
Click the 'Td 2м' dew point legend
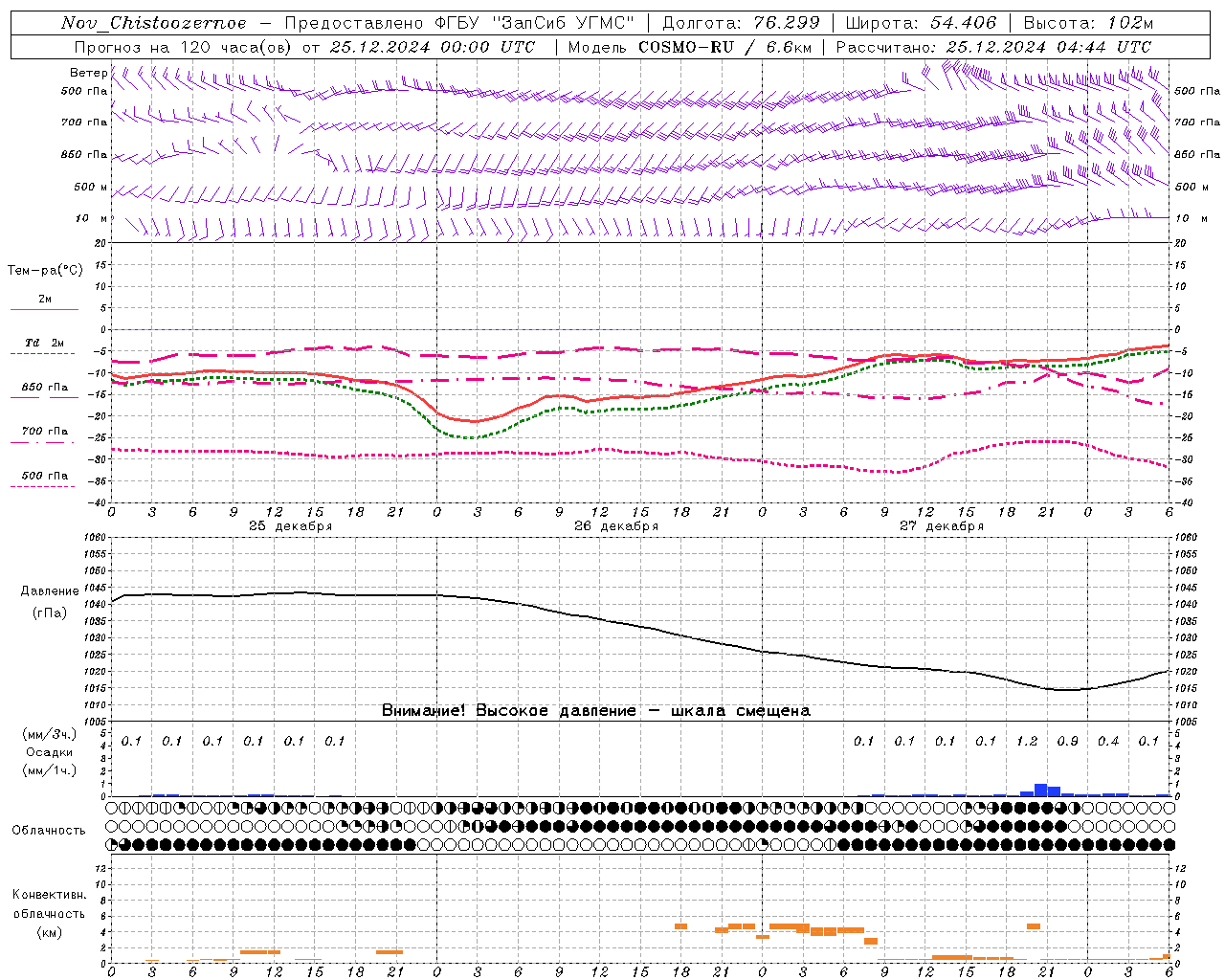click(44, 343)
